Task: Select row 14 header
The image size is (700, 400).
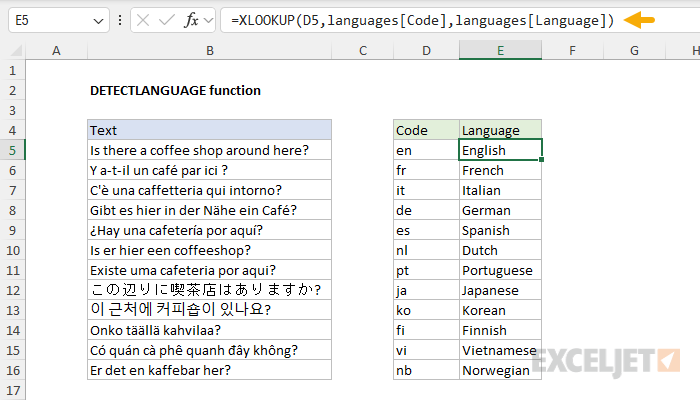Action: click(12, 330)
